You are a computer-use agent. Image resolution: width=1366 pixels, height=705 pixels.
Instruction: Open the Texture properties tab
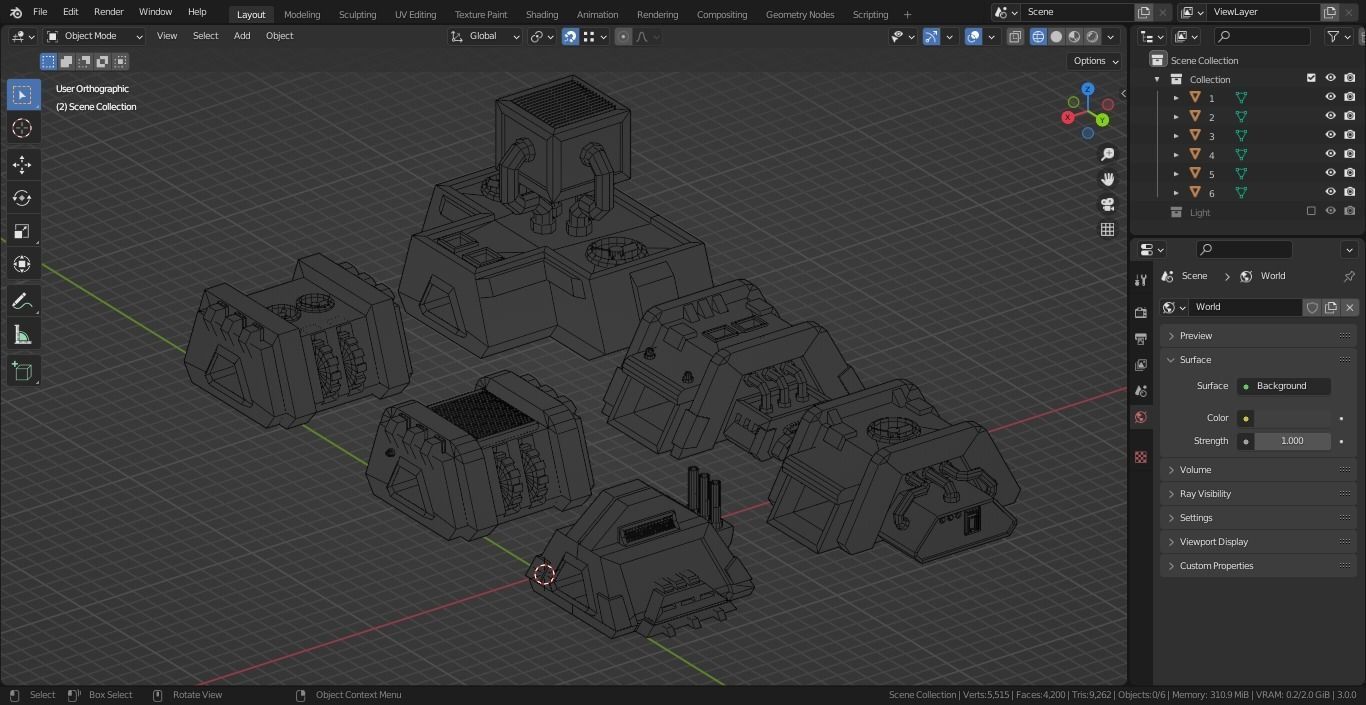coord(1140,457)
